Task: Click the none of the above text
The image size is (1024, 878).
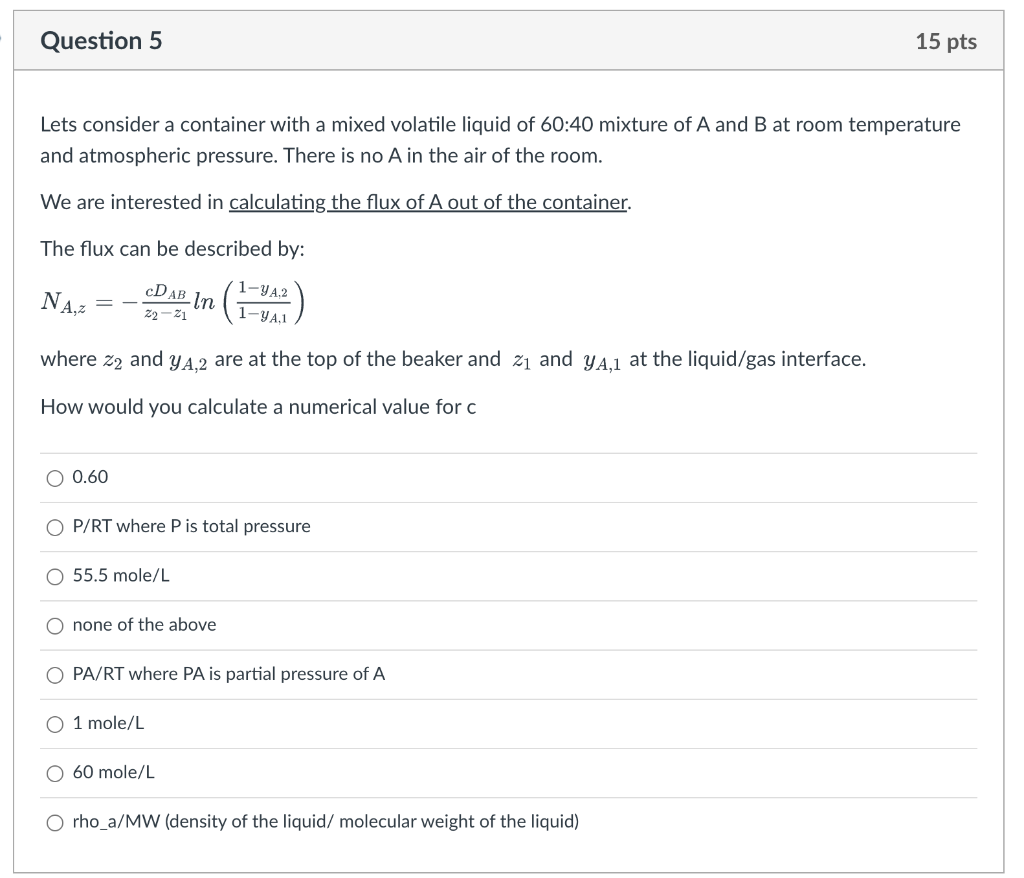Action: click(145, 624)
